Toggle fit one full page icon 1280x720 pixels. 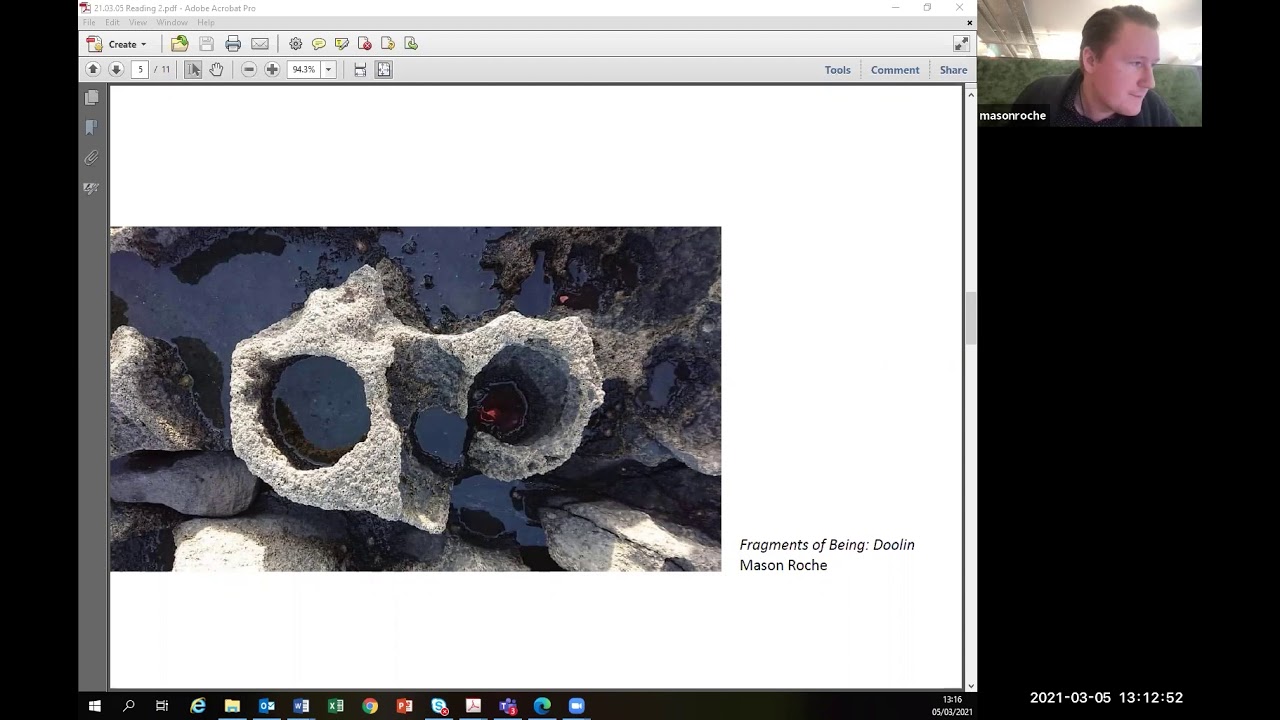[x=384, y=69]
